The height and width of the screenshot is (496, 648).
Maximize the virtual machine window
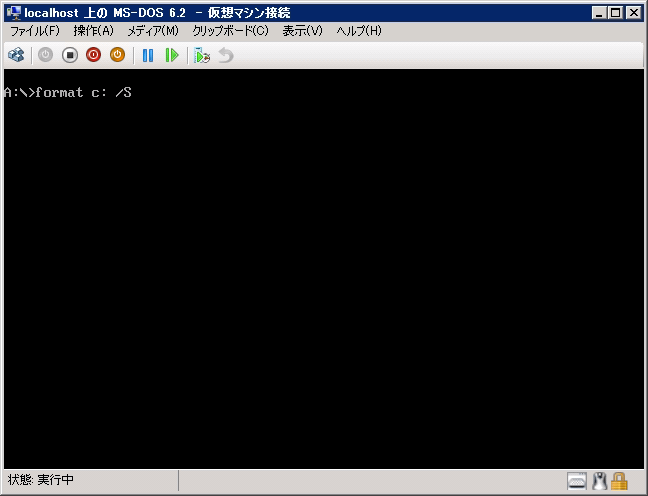(615, 13)
